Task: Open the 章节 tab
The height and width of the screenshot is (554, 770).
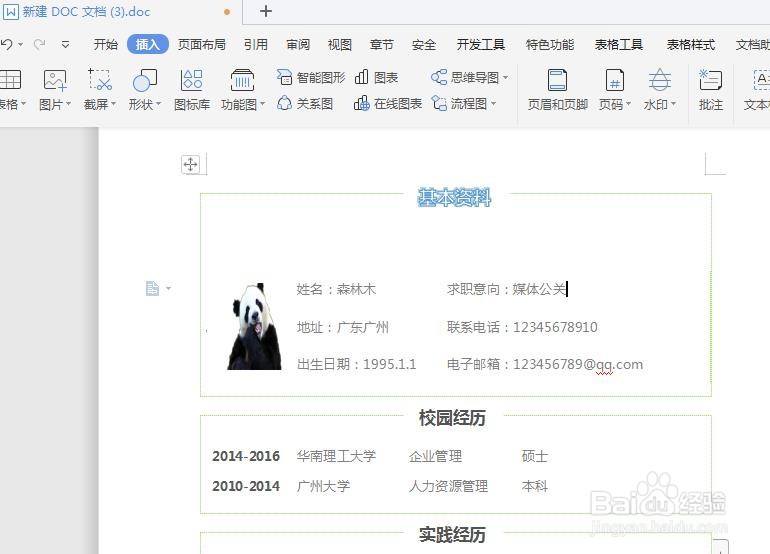Action: [382, 45]
